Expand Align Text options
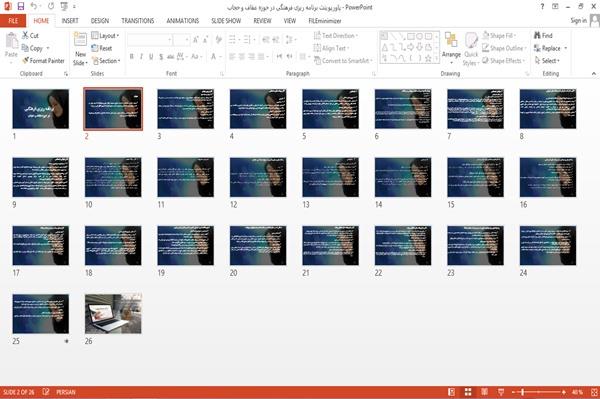The image size is (600, 399). click(x=331, y=48)
